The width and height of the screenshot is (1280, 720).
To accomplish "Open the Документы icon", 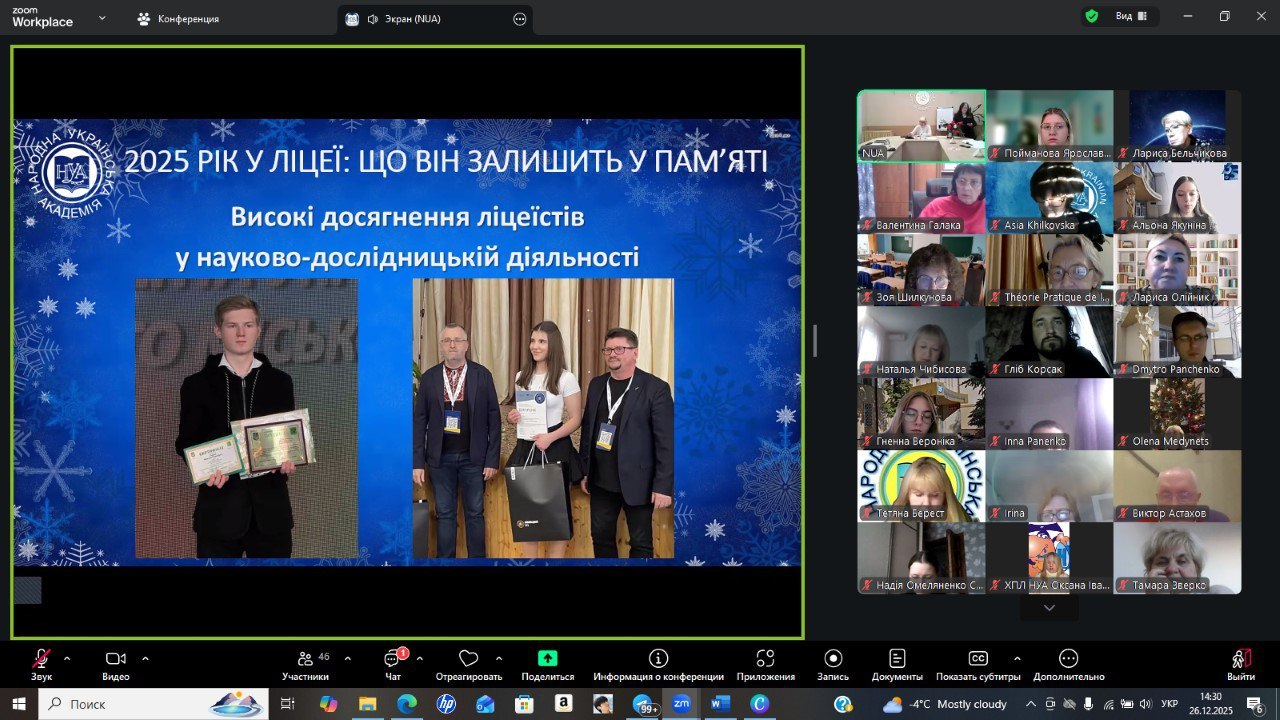I will (897, 659).
